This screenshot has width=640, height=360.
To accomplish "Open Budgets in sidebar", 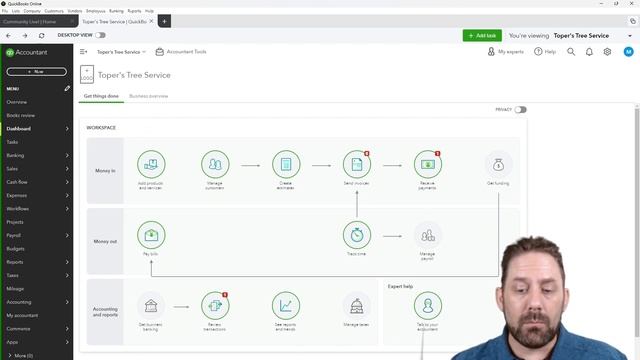I will coord(16,249).
